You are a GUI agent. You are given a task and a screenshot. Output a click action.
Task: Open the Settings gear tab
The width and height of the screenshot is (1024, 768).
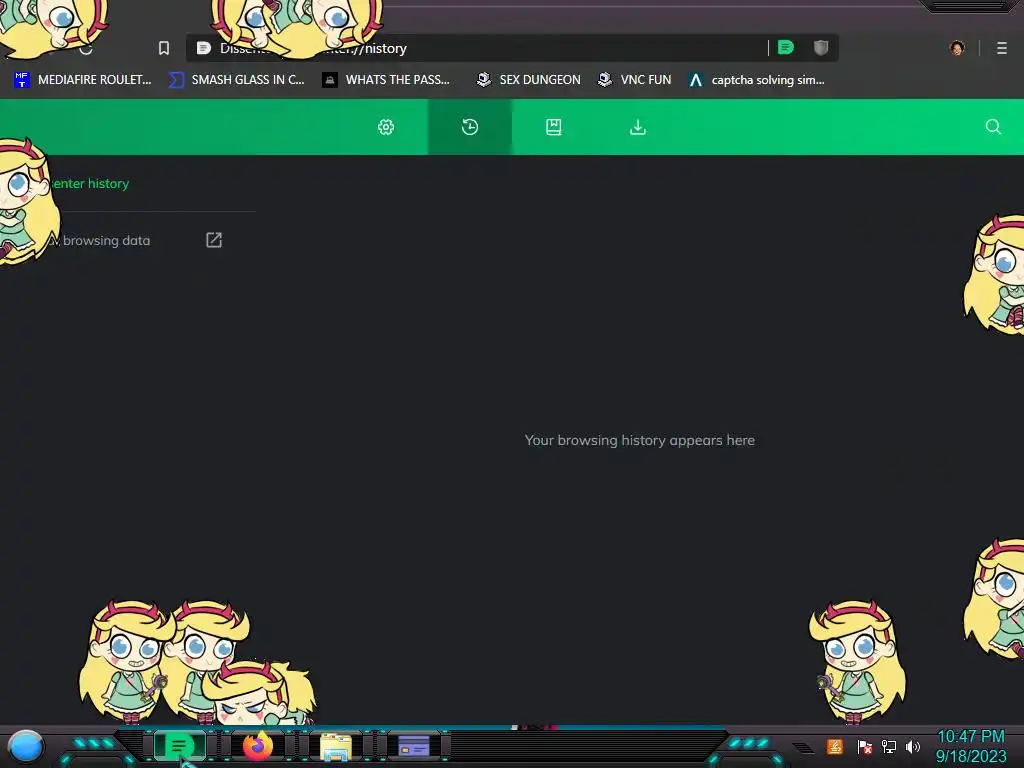tap(386, 127)
